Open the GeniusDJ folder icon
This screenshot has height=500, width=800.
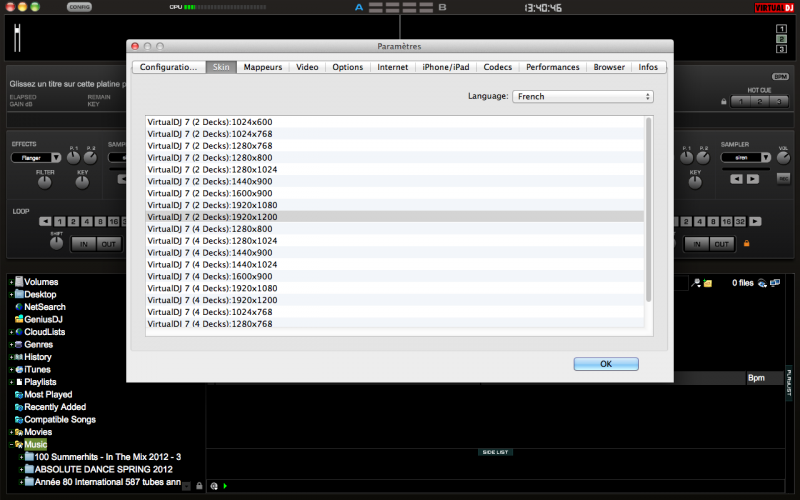19,319
